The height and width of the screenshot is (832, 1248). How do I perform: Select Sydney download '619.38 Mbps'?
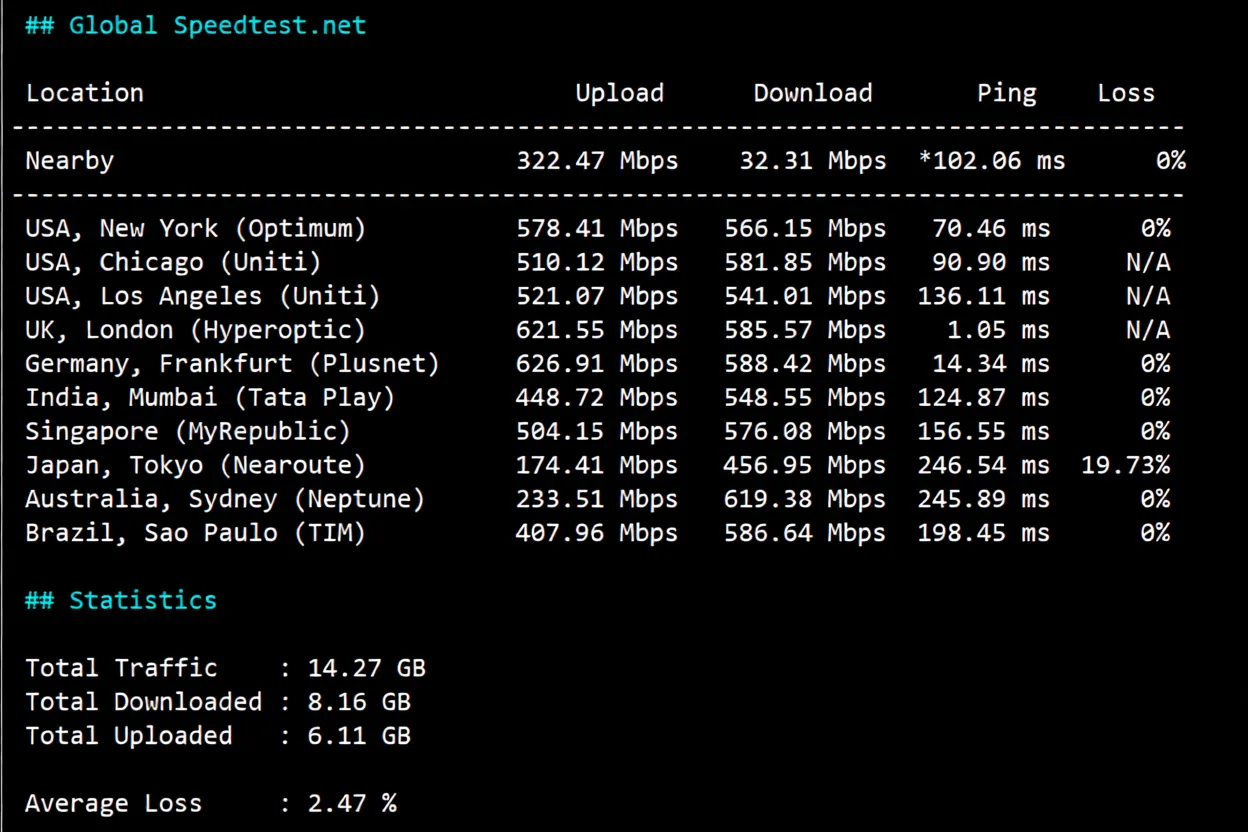(x=805, y=499)
